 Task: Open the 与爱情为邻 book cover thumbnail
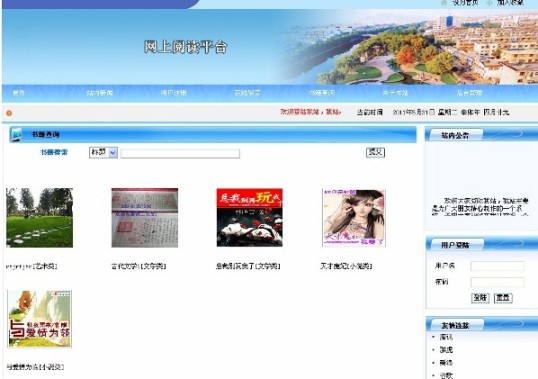click(x=39, y=319)
